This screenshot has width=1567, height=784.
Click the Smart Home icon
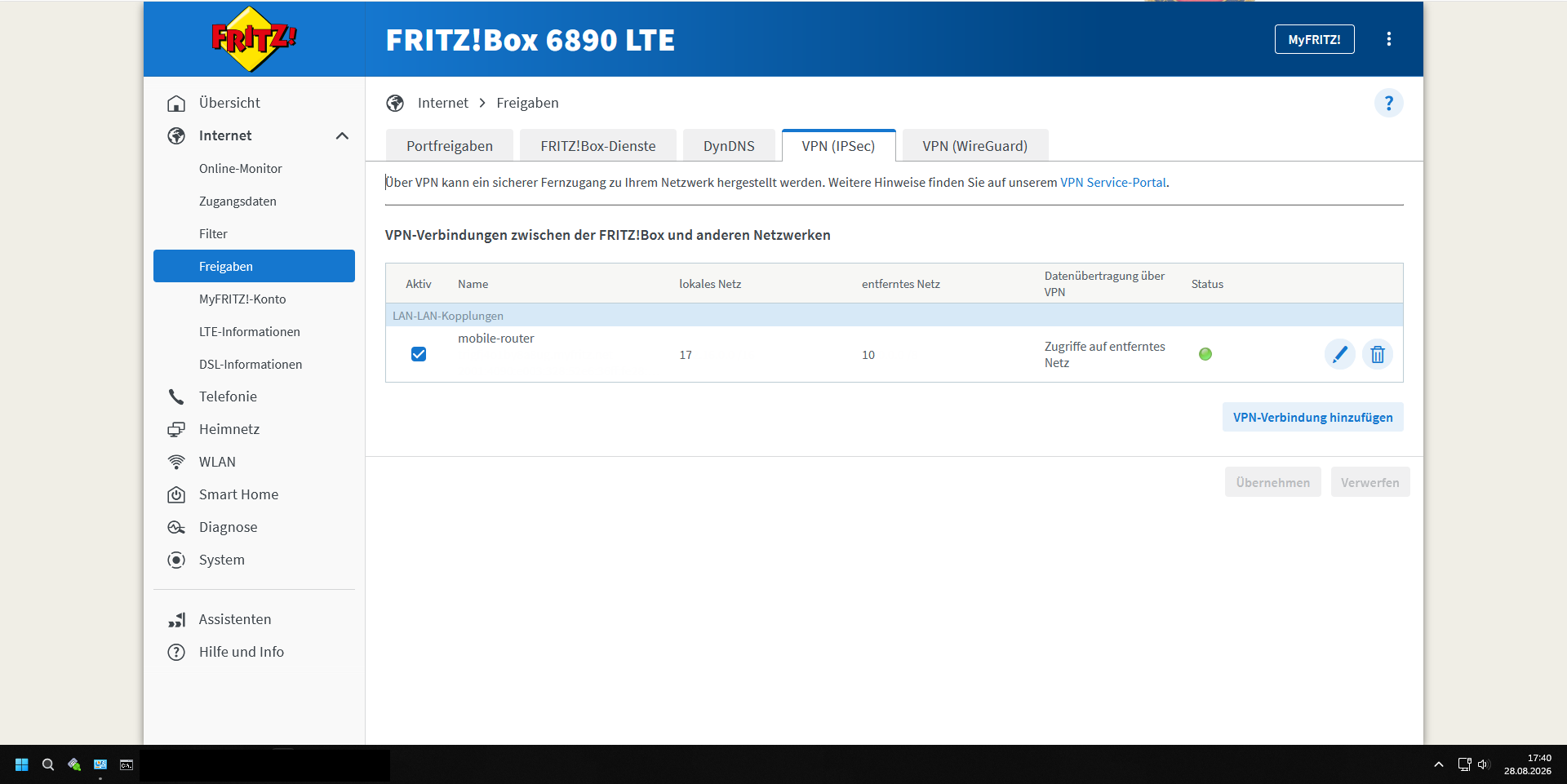[176, 494]
